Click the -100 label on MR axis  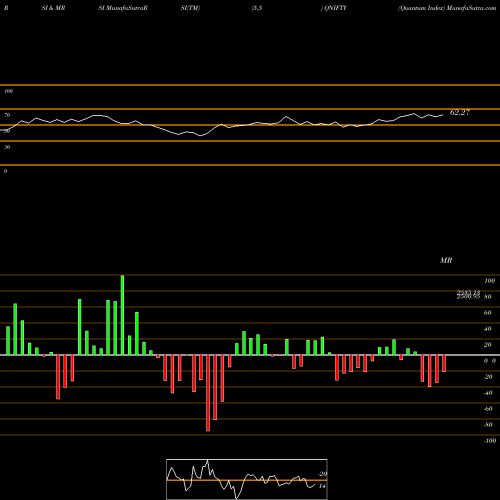pos(489,441)
